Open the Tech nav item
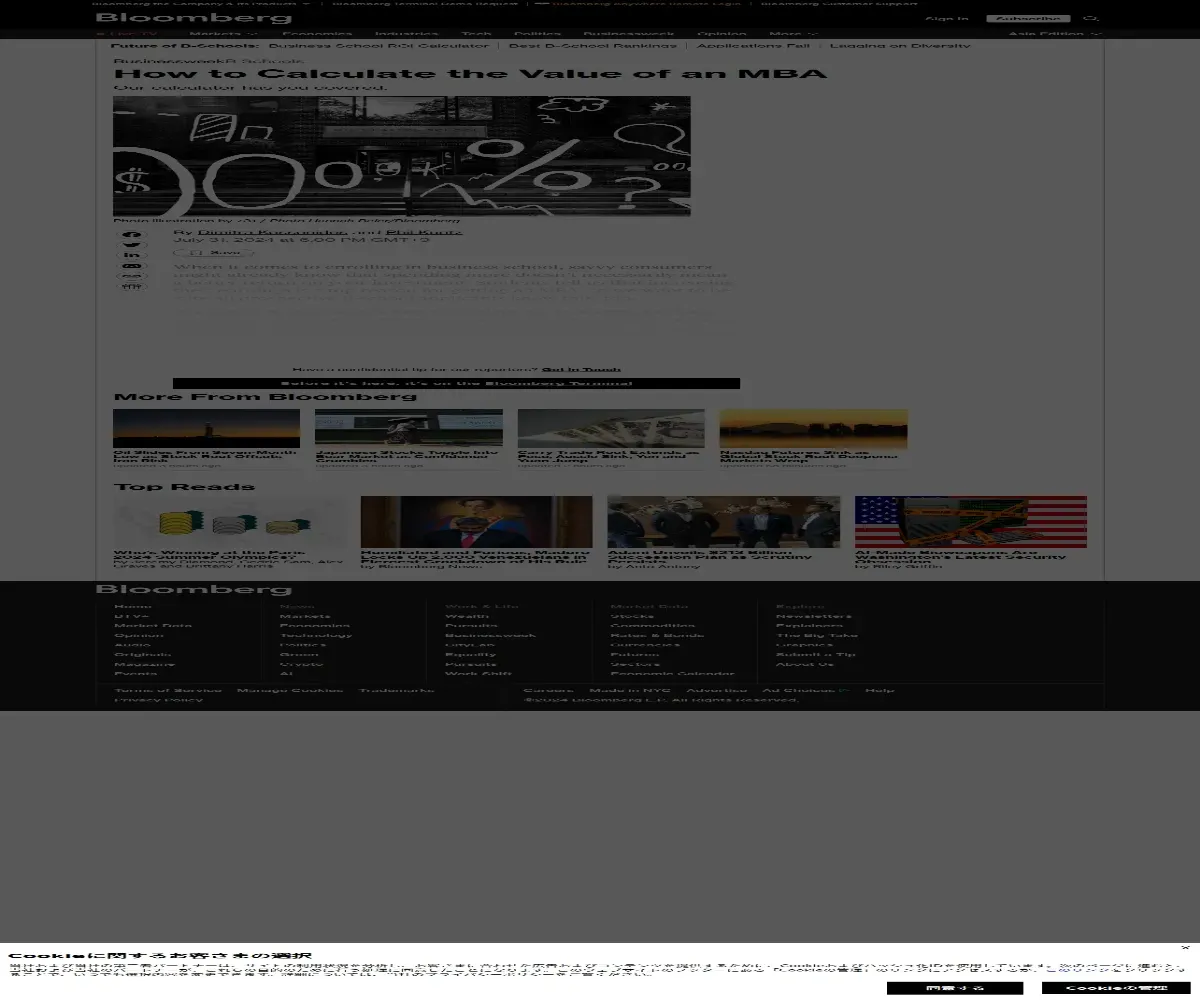The height and width of the screenshot is (1000, 1200). (x=476, y=34)
